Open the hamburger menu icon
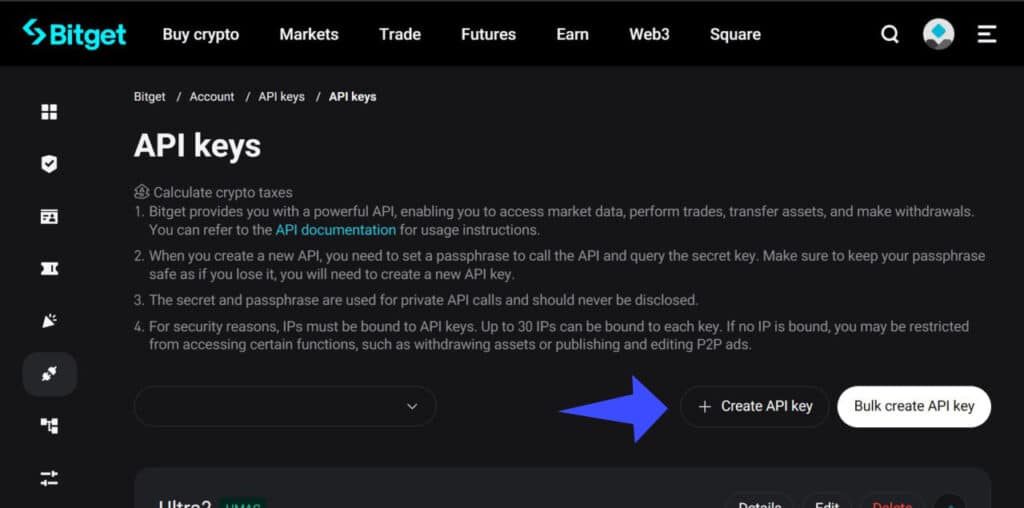Screen dimensions: 1024x508 [987, 34]
